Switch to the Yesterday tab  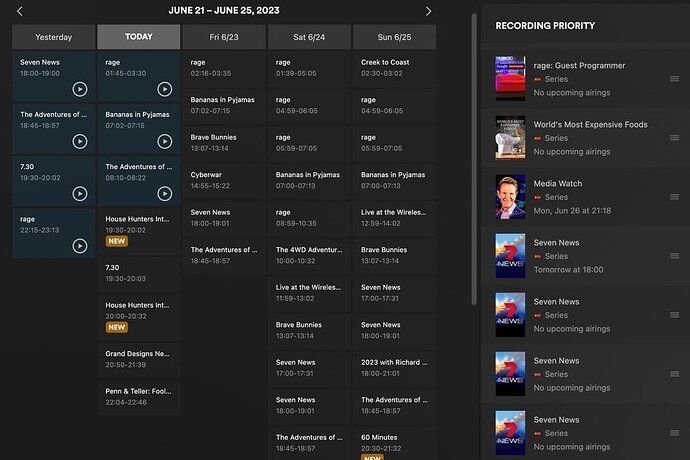point(54,37)
